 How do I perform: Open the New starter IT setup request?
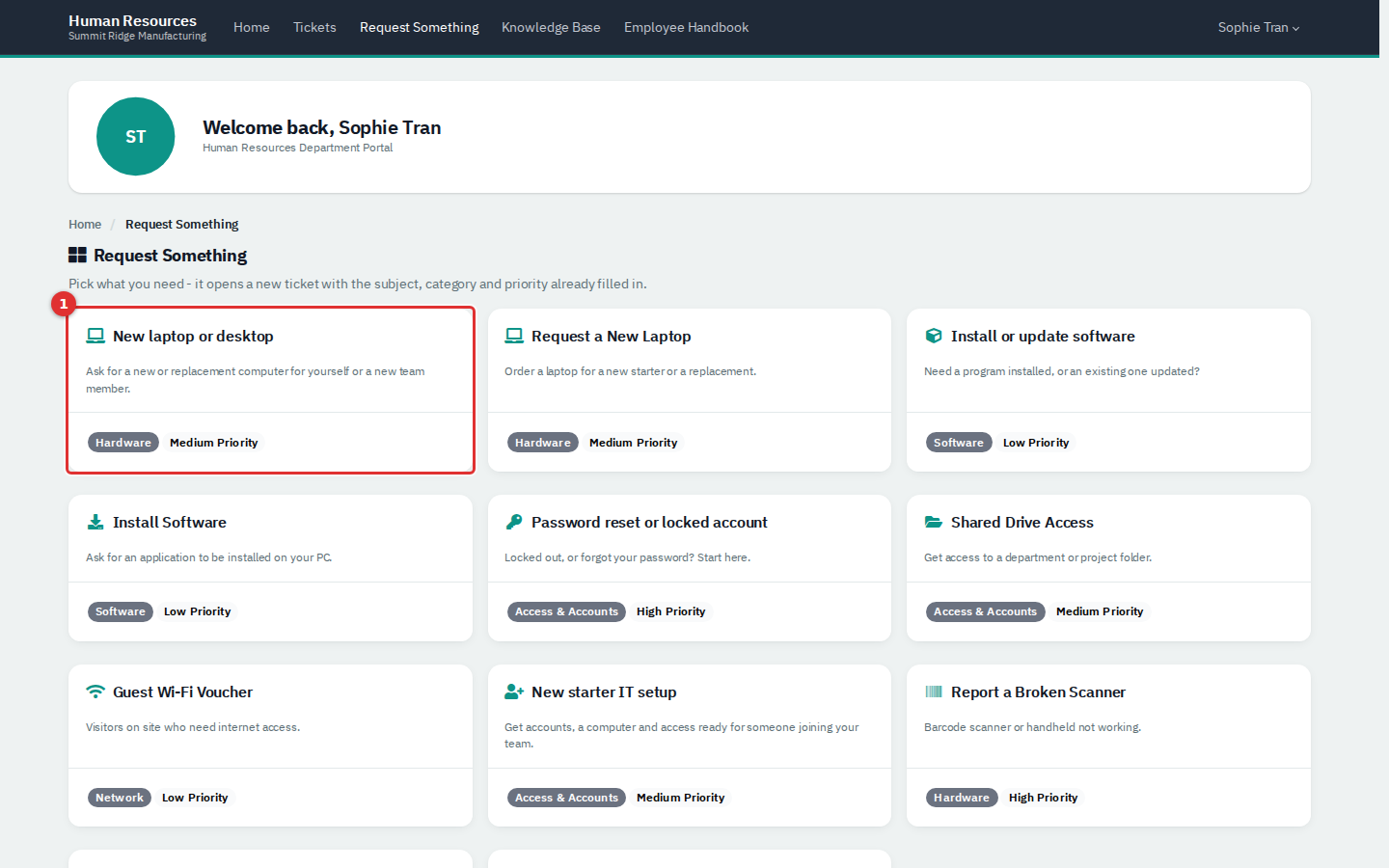click(690, 746)
